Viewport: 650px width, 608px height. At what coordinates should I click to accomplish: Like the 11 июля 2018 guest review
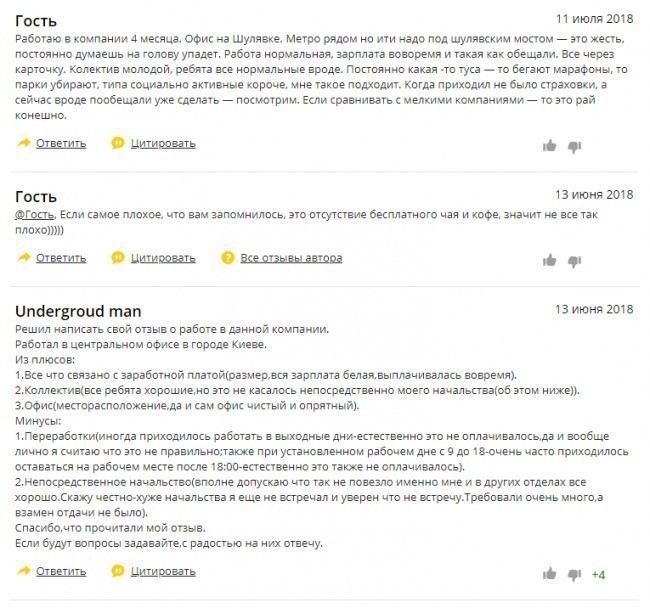[549, 145]
